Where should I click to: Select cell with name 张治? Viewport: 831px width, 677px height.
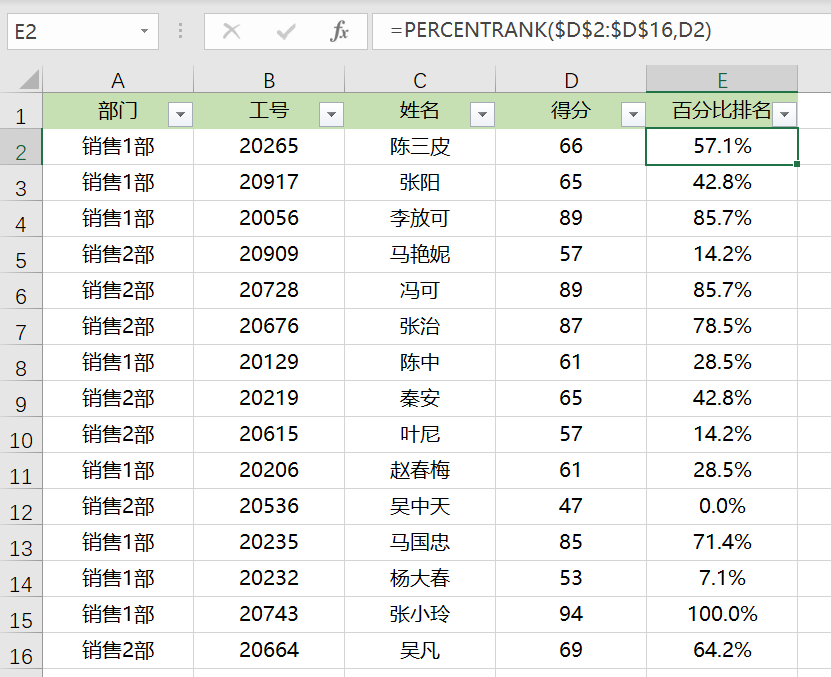click(420, 327)
